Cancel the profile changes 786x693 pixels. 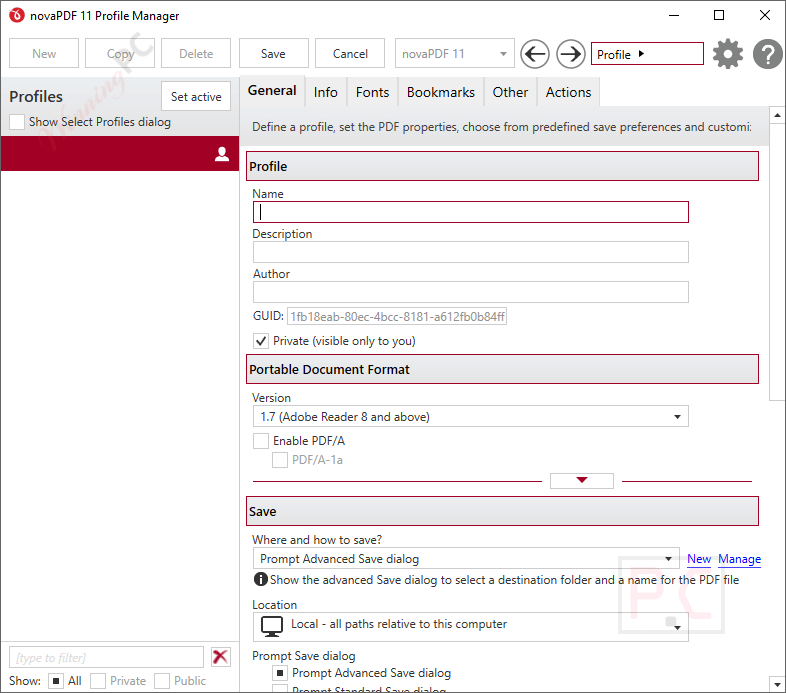coord(350,53)
